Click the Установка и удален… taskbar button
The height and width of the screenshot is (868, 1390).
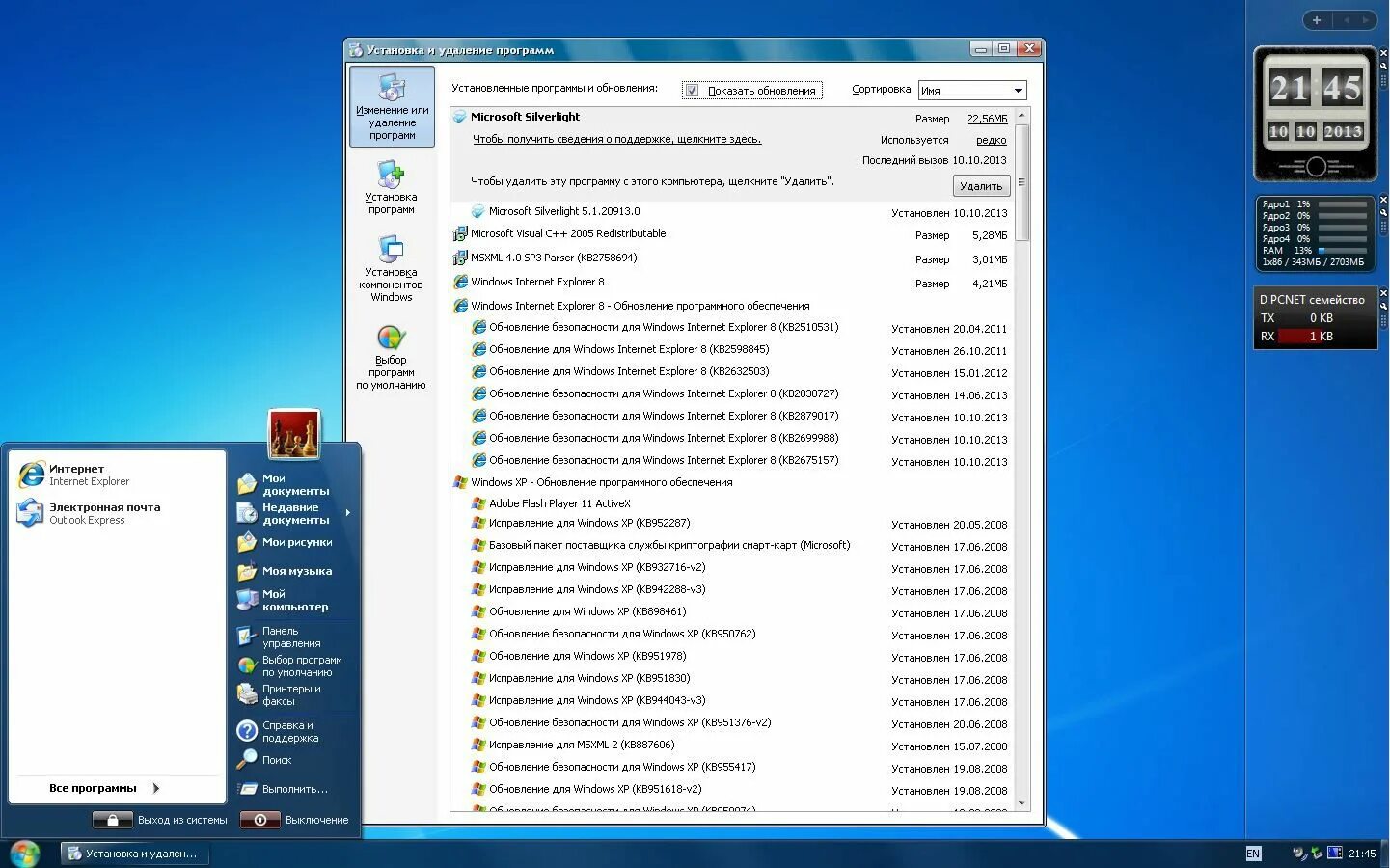[x=135, y=854]
